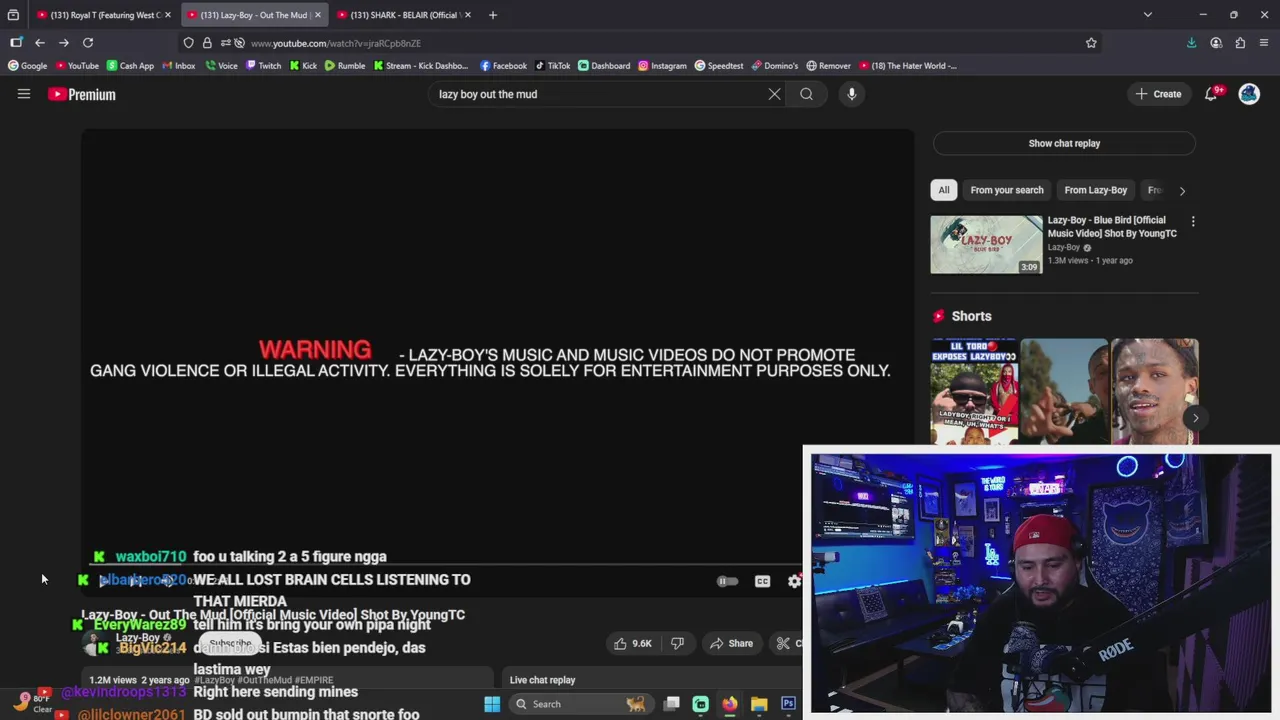Select Lazy-Boy Out The Mud tab
This screenshot has width=1280, height=720.
click(x=254, y=15)
